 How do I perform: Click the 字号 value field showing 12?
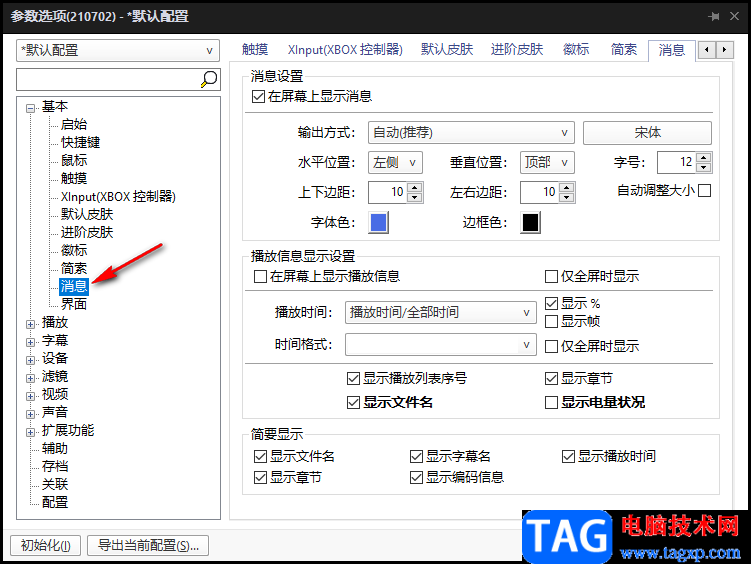(x=677, y=163)
